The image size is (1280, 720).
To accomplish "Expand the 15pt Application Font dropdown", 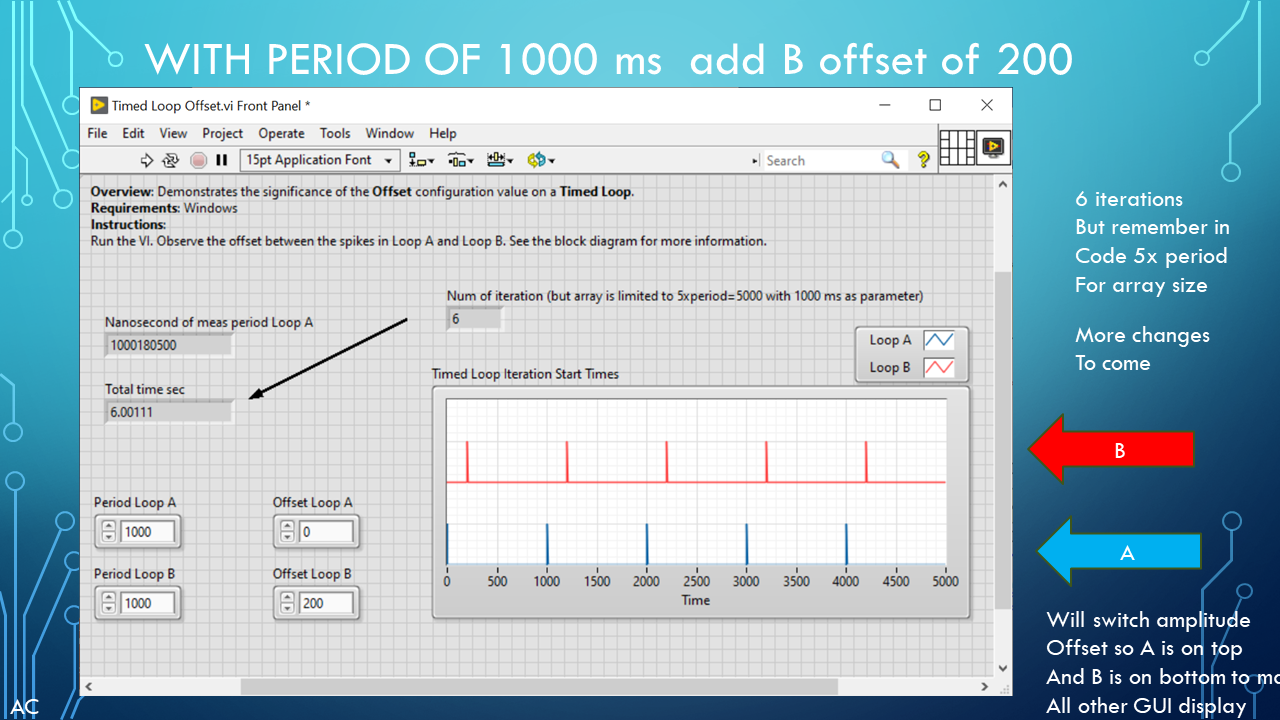I will coord(388,160).
